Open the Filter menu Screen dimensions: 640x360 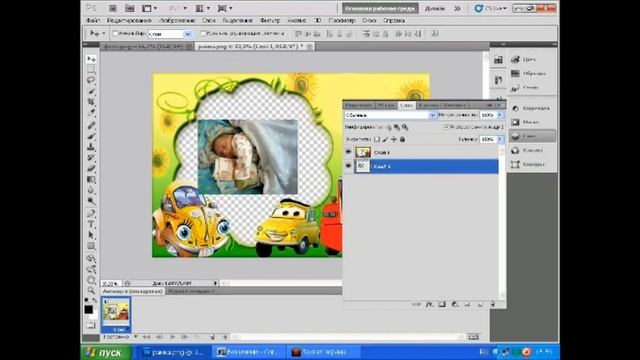(x=270, y=20)
